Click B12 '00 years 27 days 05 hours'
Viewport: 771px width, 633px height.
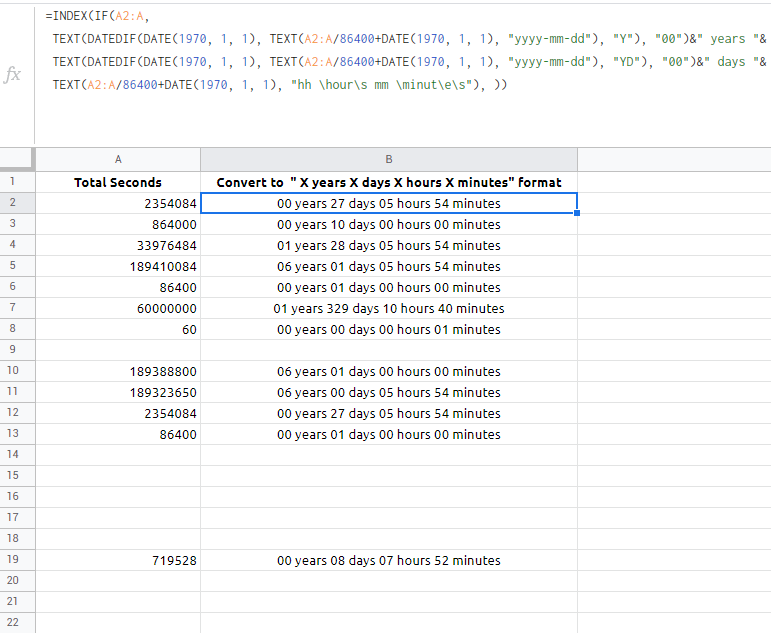[389, 413]
